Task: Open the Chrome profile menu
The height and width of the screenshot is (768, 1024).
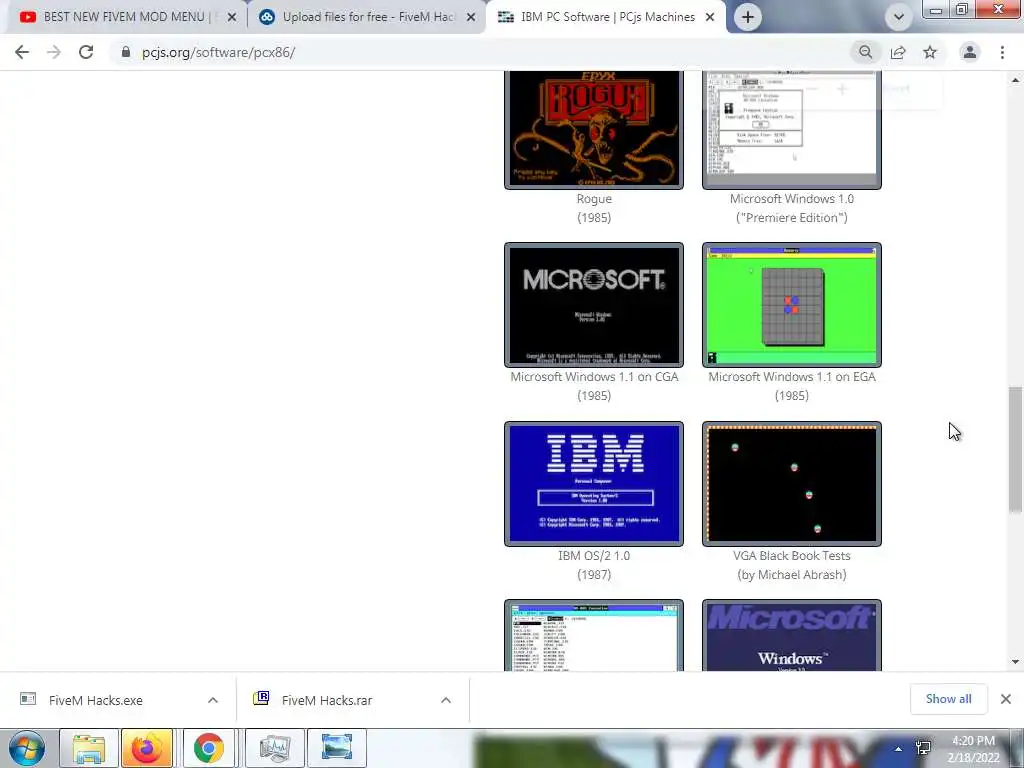Action: 970,52
